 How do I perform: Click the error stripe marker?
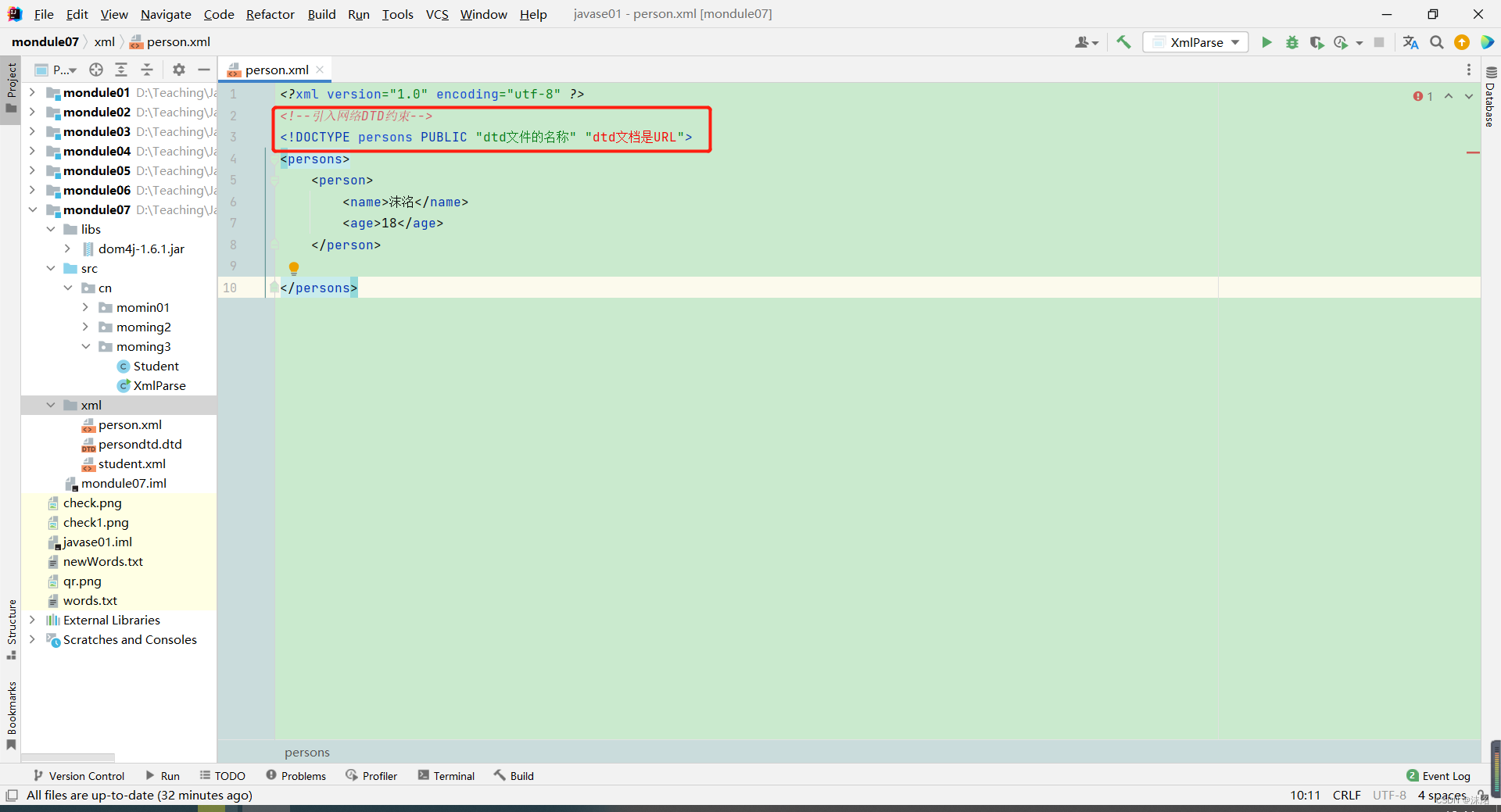pos(1474,152)
